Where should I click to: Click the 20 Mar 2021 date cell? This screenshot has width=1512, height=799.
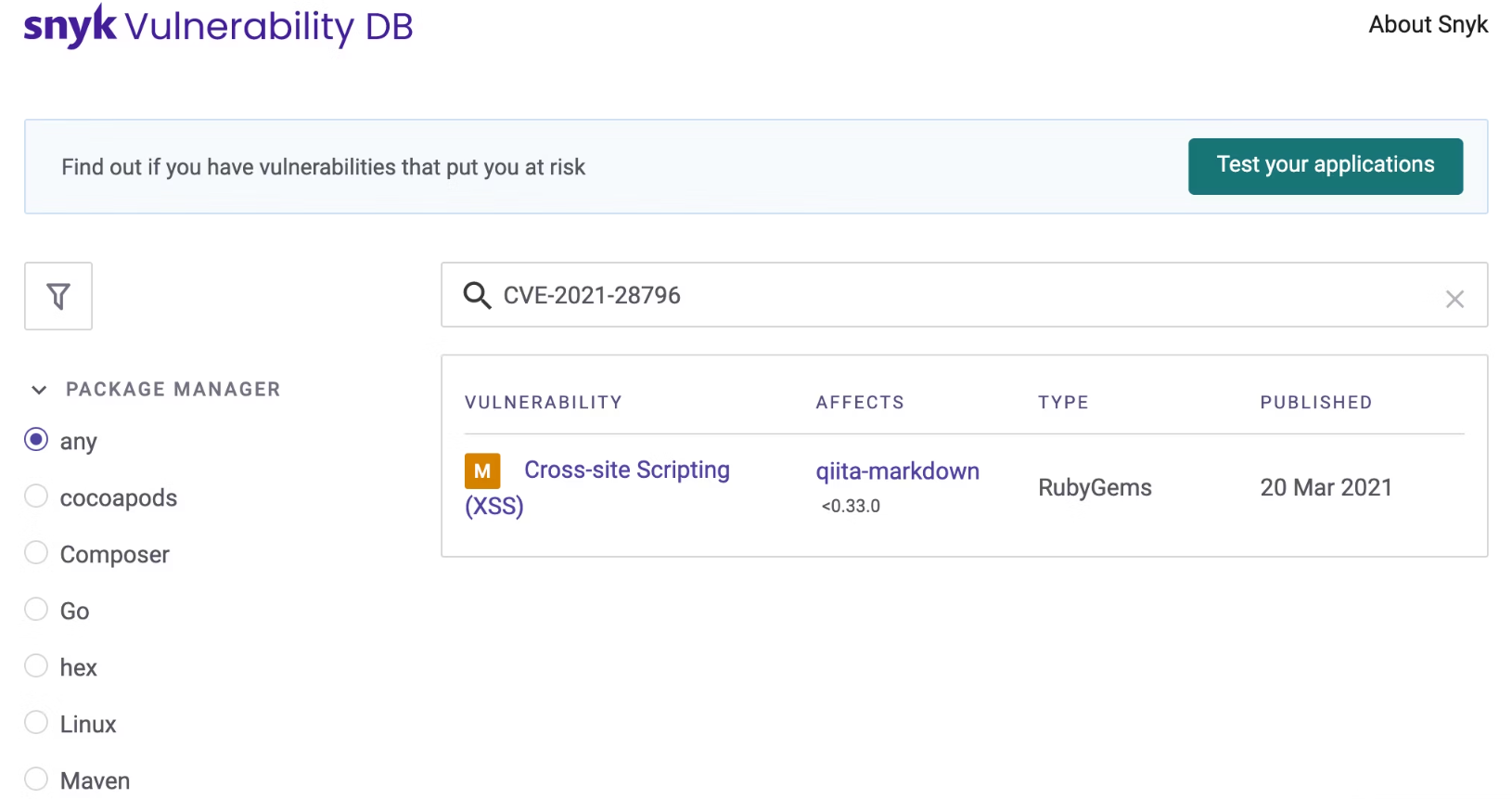click(x=1326, y=488)
